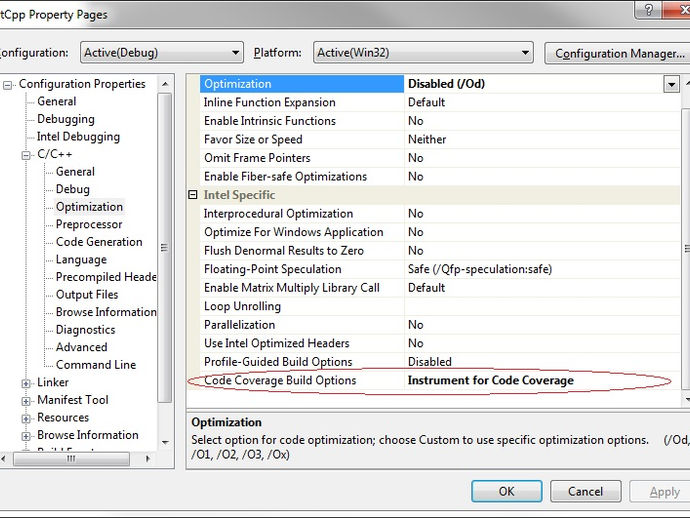
Task: Open the Optimization value dropdown arrow
Action: (x=671, y=84)
